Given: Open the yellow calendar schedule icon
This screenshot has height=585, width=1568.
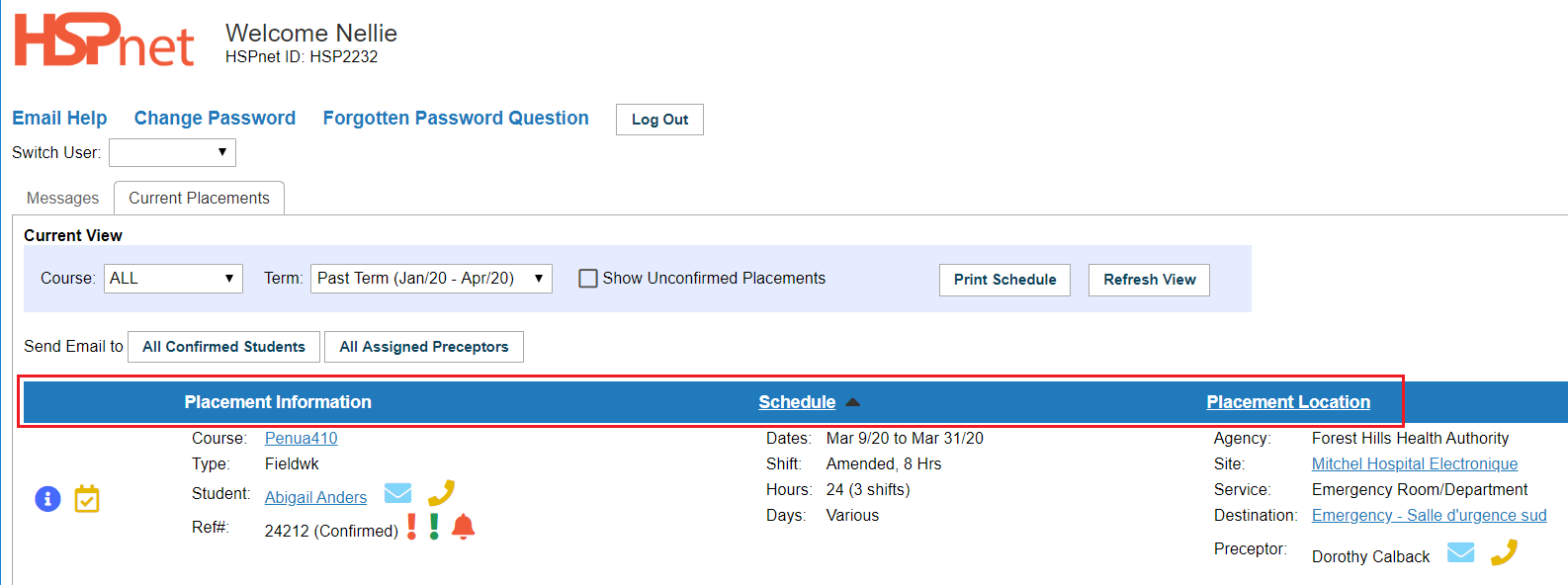Looking at the screenshot, I should coord(87,499).
